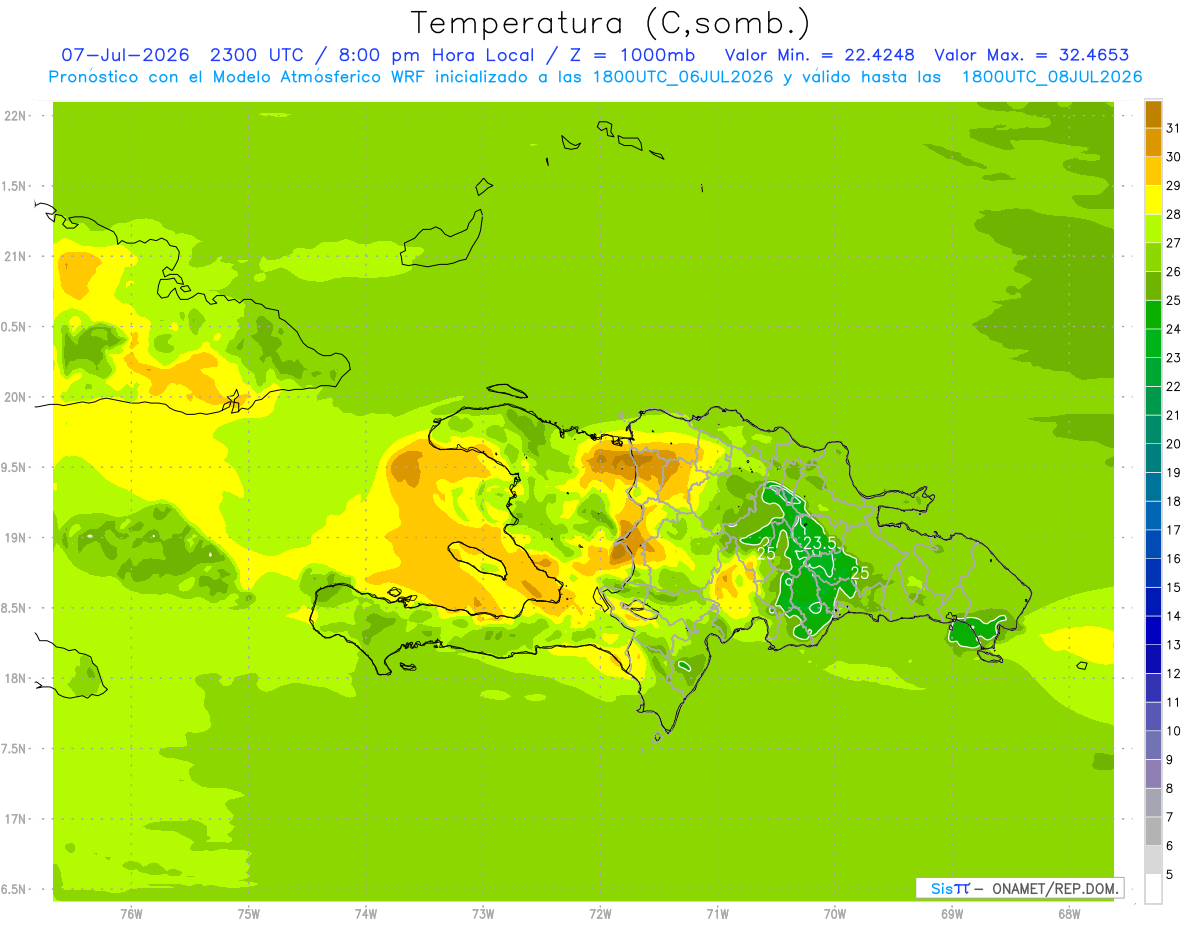Click legend value "5"

(1170, 875)
